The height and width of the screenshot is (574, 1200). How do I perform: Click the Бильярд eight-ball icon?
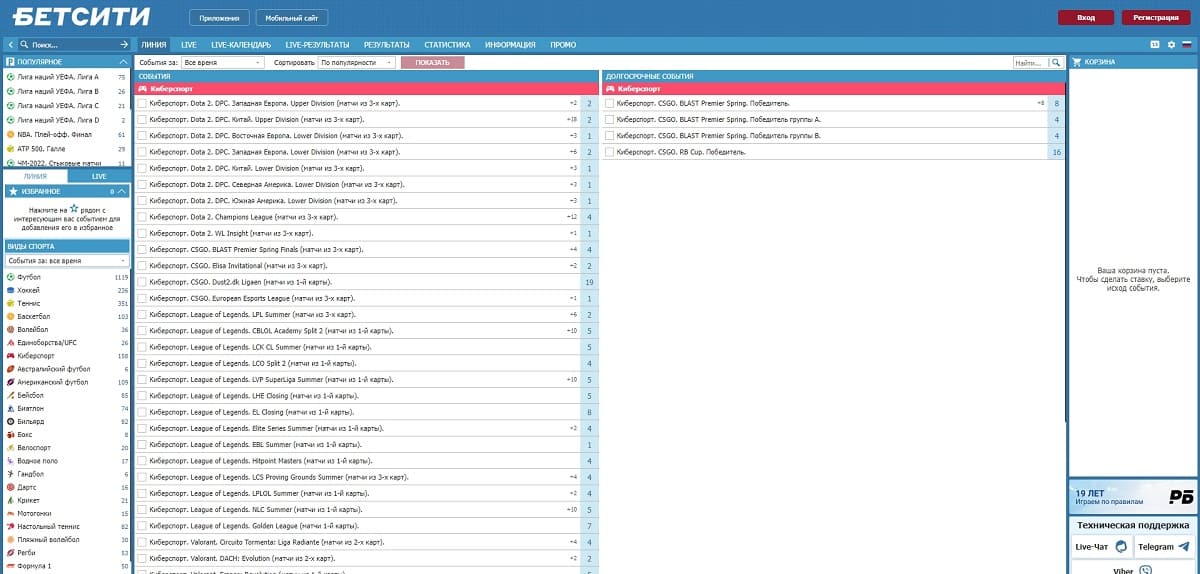pyautogui.click(x=11, y=421)
